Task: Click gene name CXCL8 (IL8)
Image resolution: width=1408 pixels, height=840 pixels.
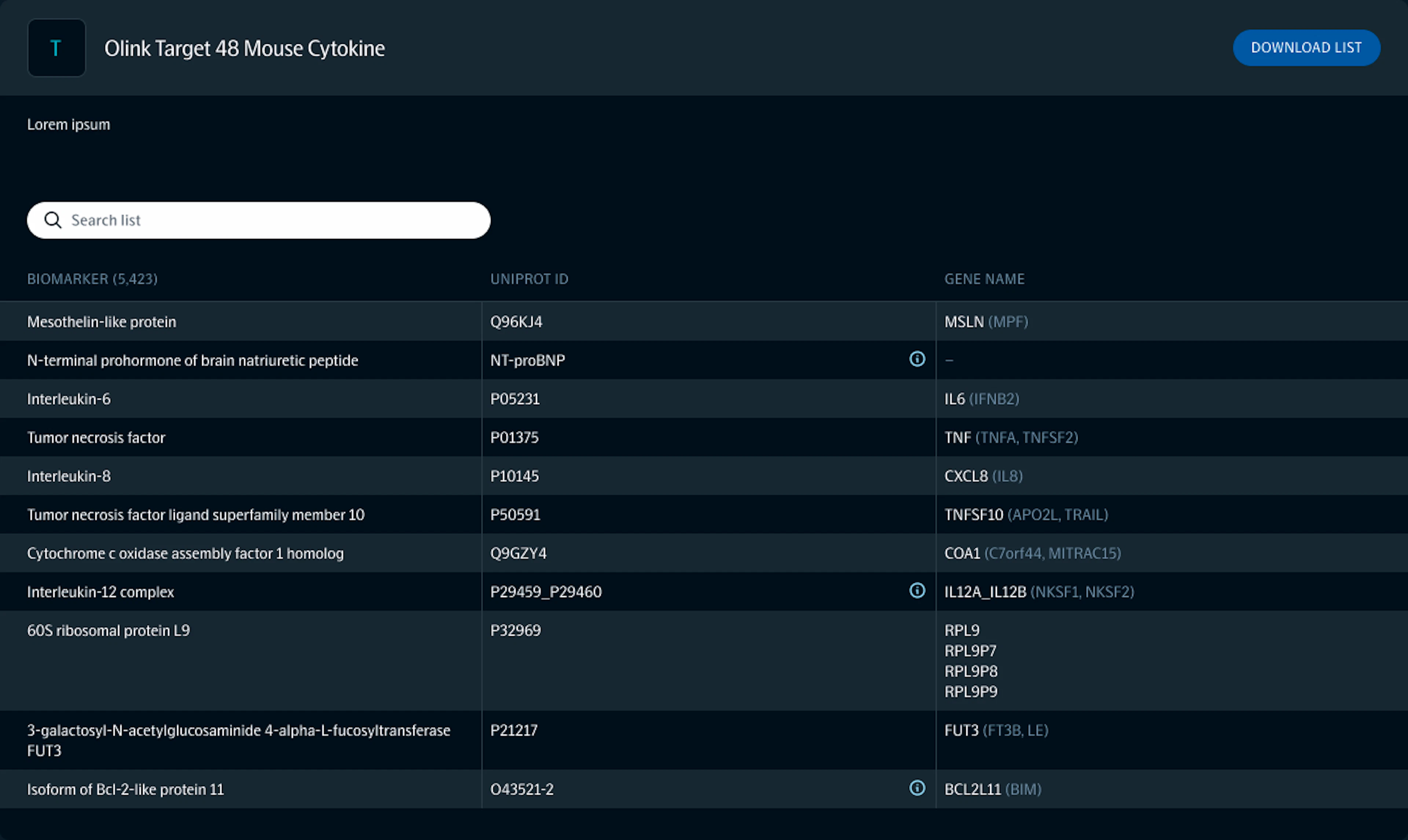Action: pos(983,476)
